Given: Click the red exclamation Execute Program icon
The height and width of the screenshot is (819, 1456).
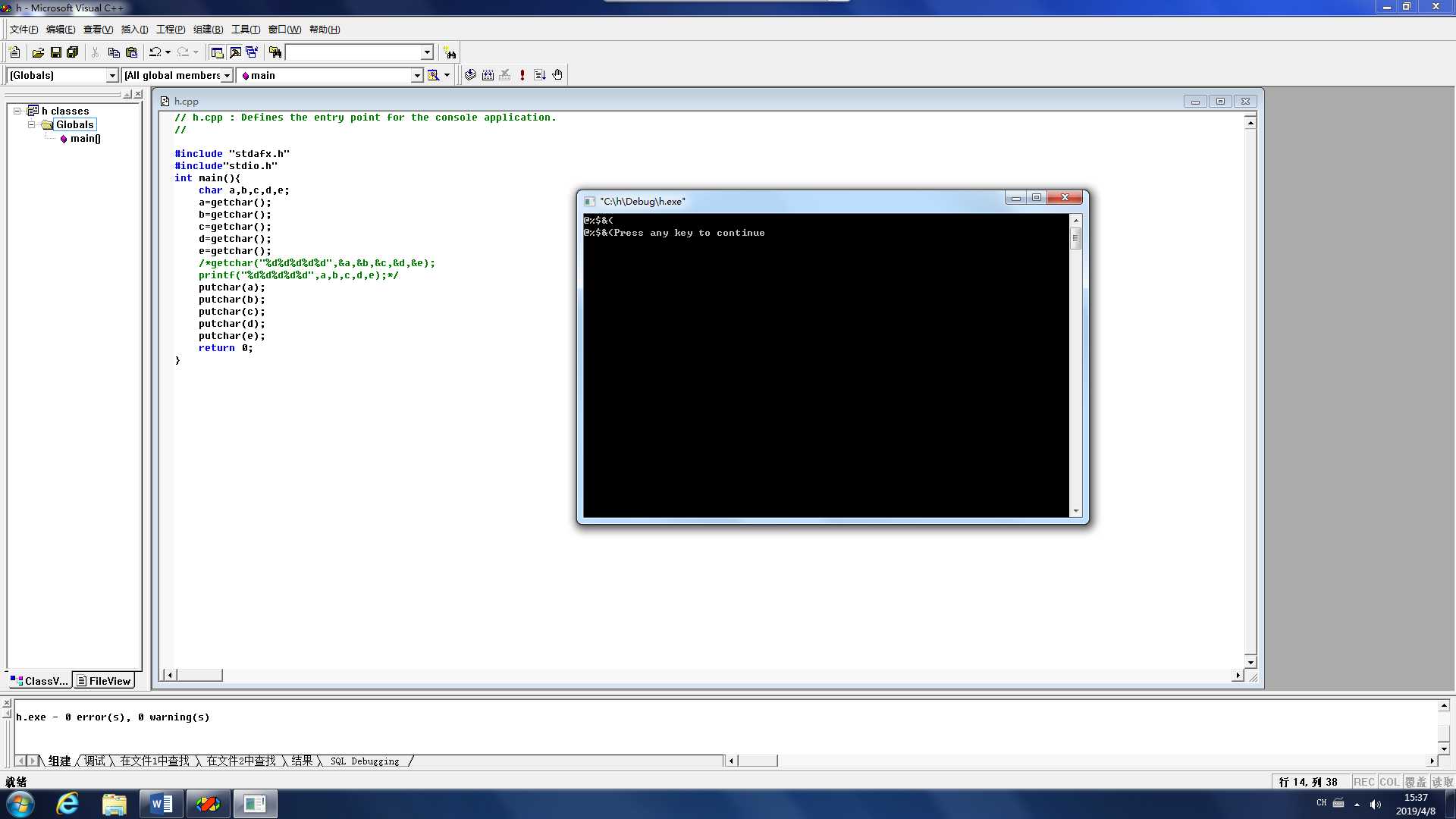Looking at the screenshot, I should [x=522, y=75].
